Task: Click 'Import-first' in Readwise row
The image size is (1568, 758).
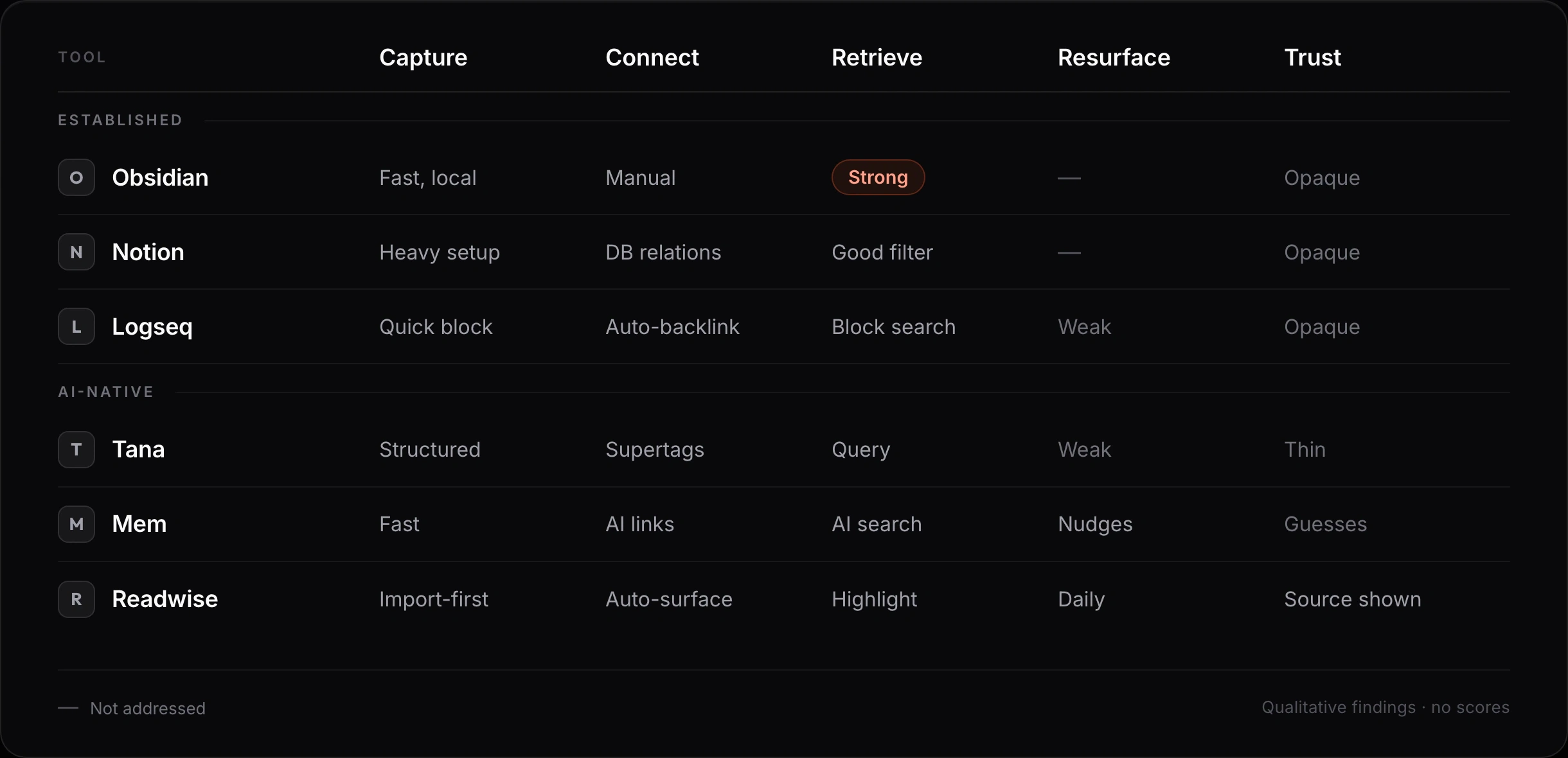Action: [434, 600]
